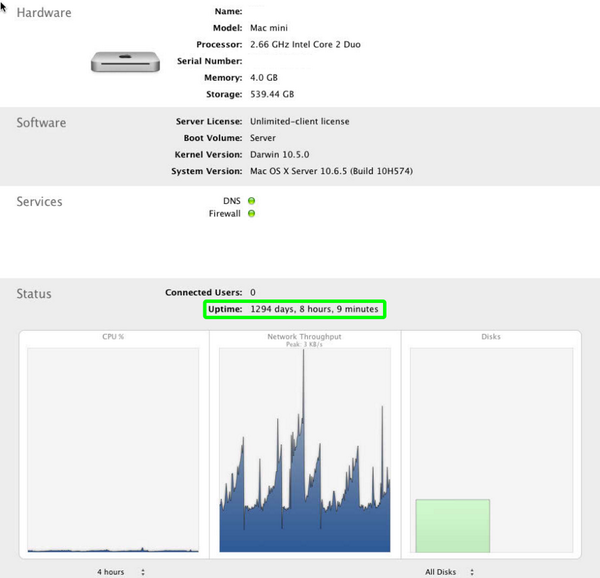This screenshot has height=578, width=600.
Task: Click the Disks graph title
Action: click(x=491, y=337)
